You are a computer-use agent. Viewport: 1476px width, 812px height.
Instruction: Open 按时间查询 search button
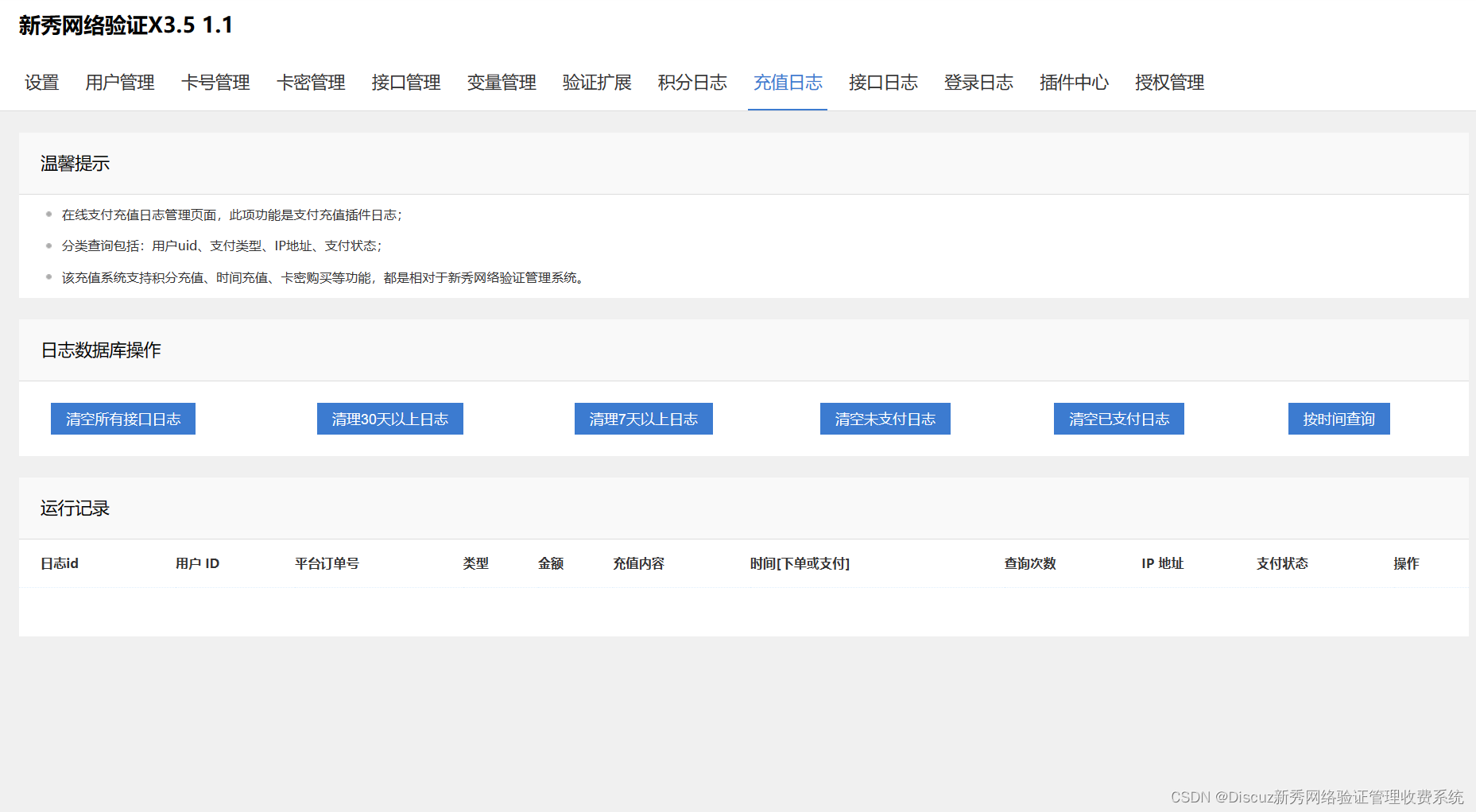(x=1339, y=419)
